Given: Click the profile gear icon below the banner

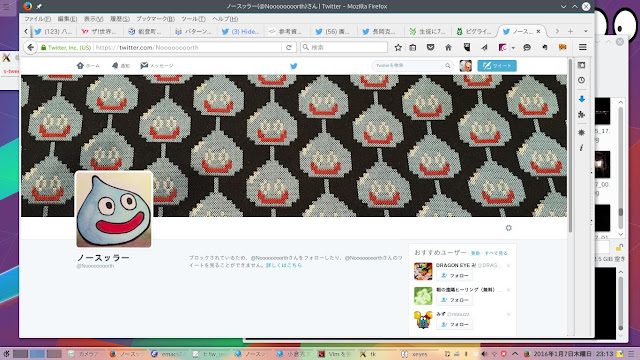Looking at the screenshot, I should (x=508, y=228).
